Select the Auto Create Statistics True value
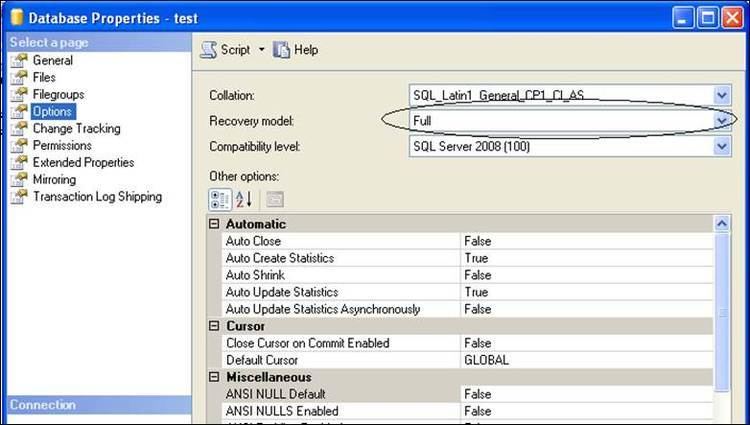Viewport: 750px width, 425px height. tap(587, 258)
